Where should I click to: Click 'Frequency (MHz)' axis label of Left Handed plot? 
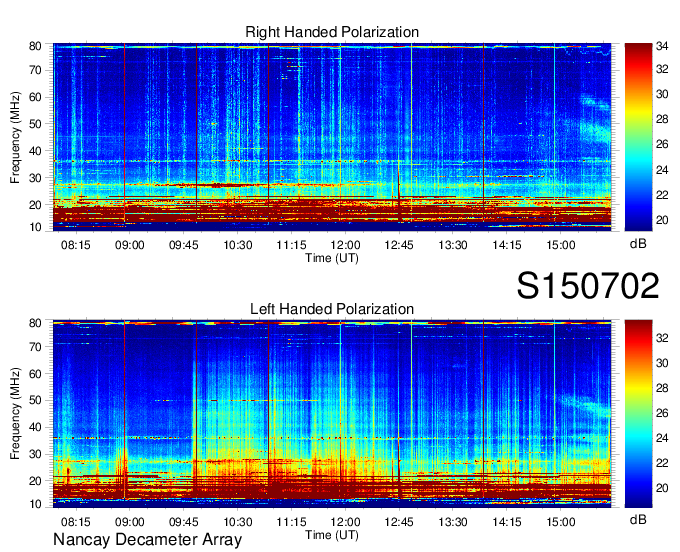tap(15, 414)
